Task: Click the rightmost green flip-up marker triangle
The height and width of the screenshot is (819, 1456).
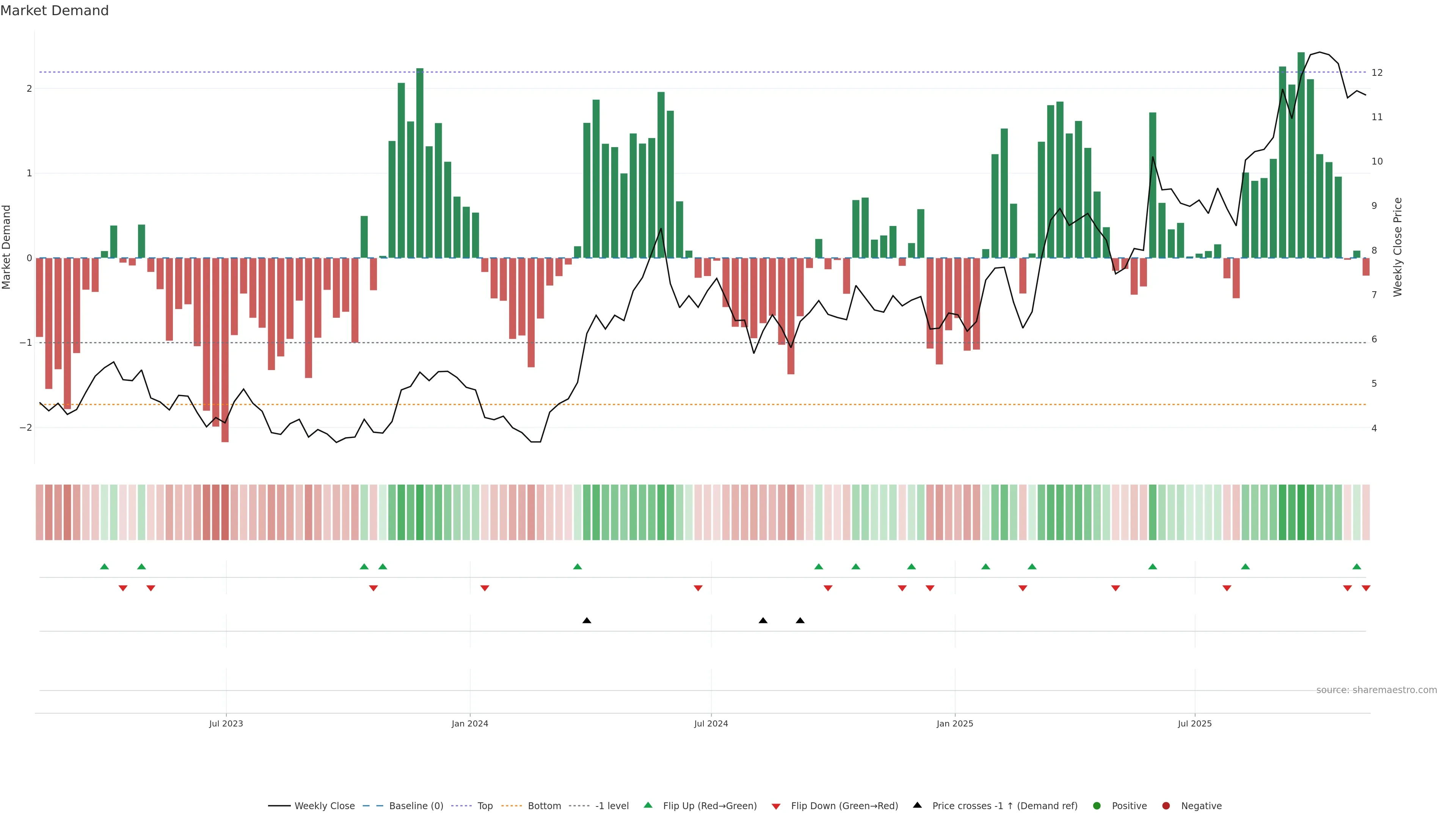Action: pyautogui.click(x=1357, y=566)
